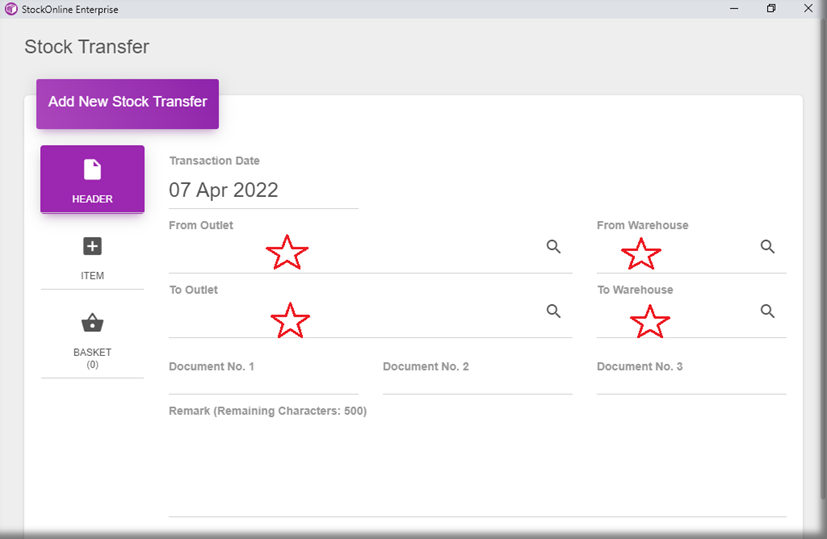
Task: Select the Document No. 3 field
Action: [x=691, y=383]
